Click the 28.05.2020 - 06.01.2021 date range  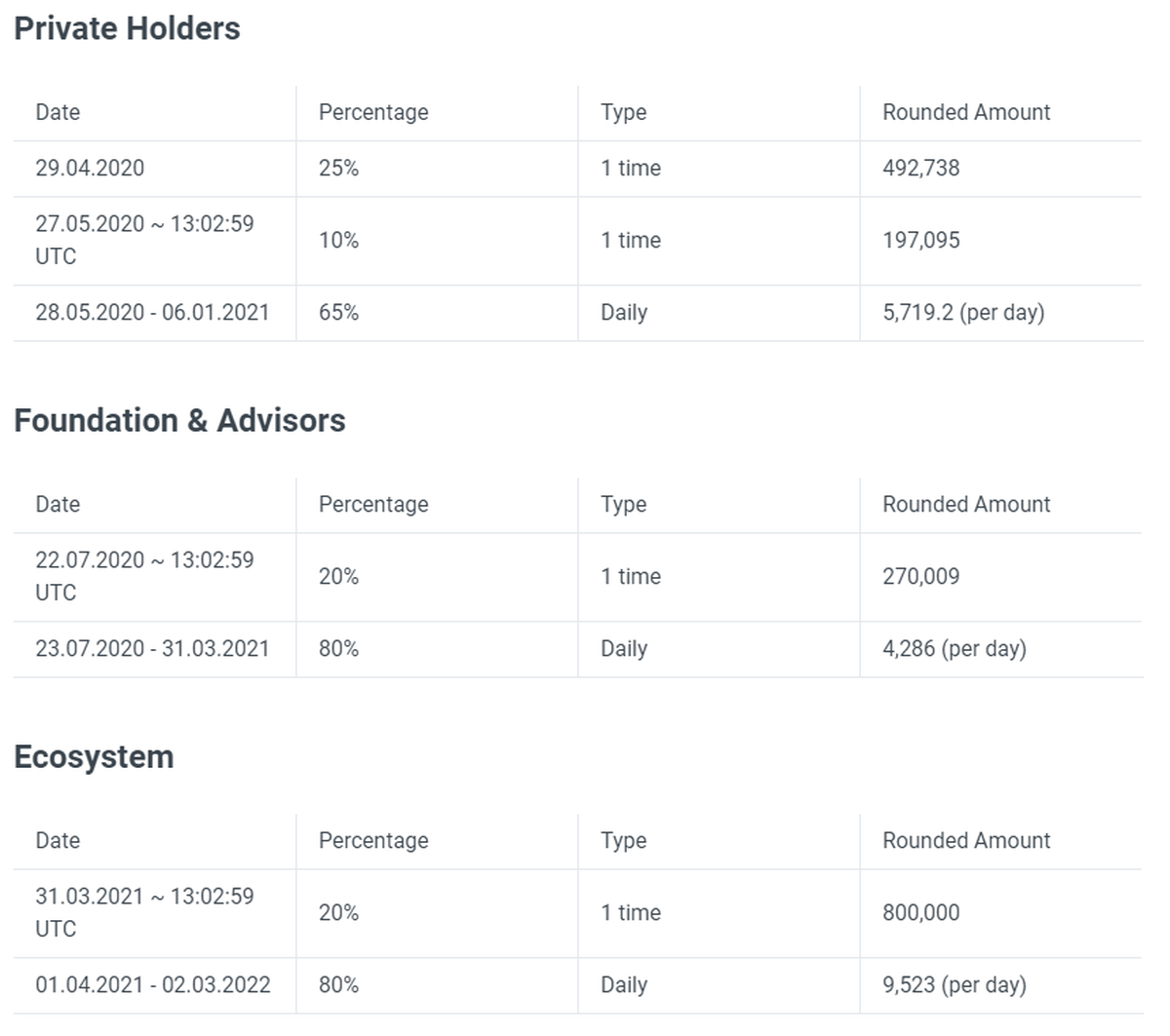click(152, 312)
